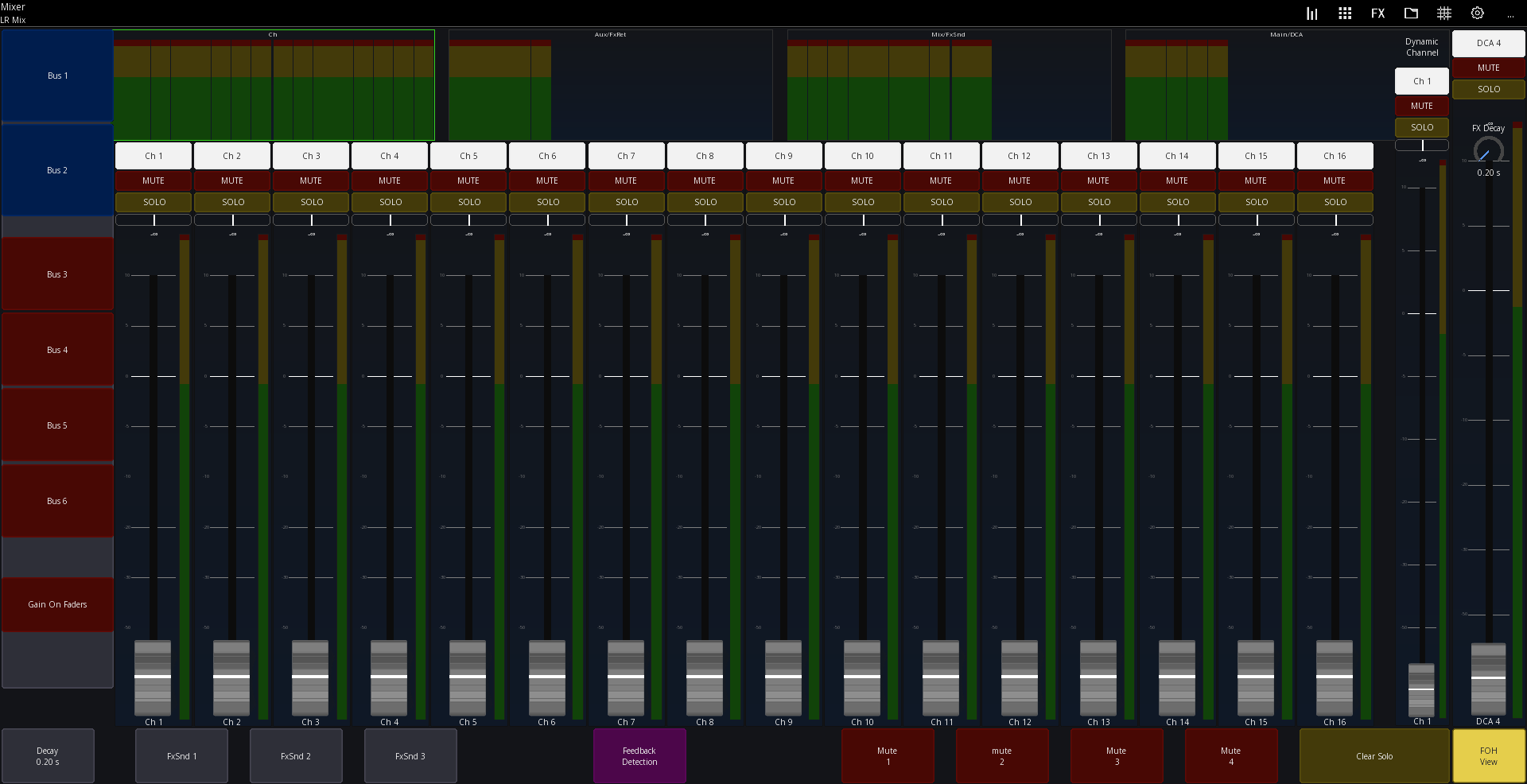This screenshot has width=1527, height=784.
Task: Open FxSnd 1 sends
Action: (181, 756)
